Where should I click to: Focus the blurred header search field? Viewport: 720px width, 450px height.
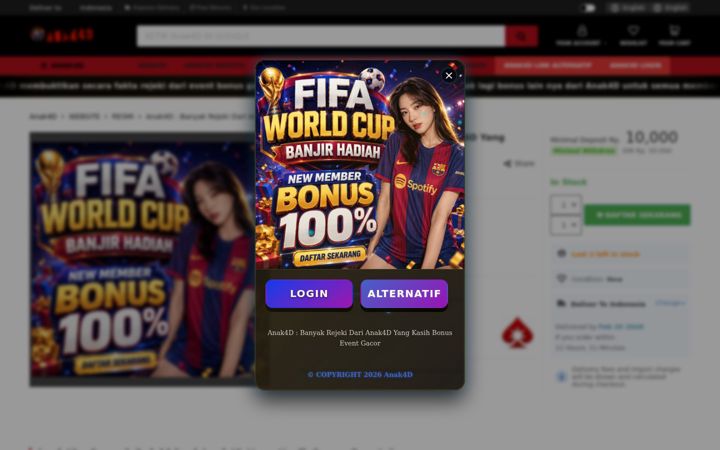321,36
